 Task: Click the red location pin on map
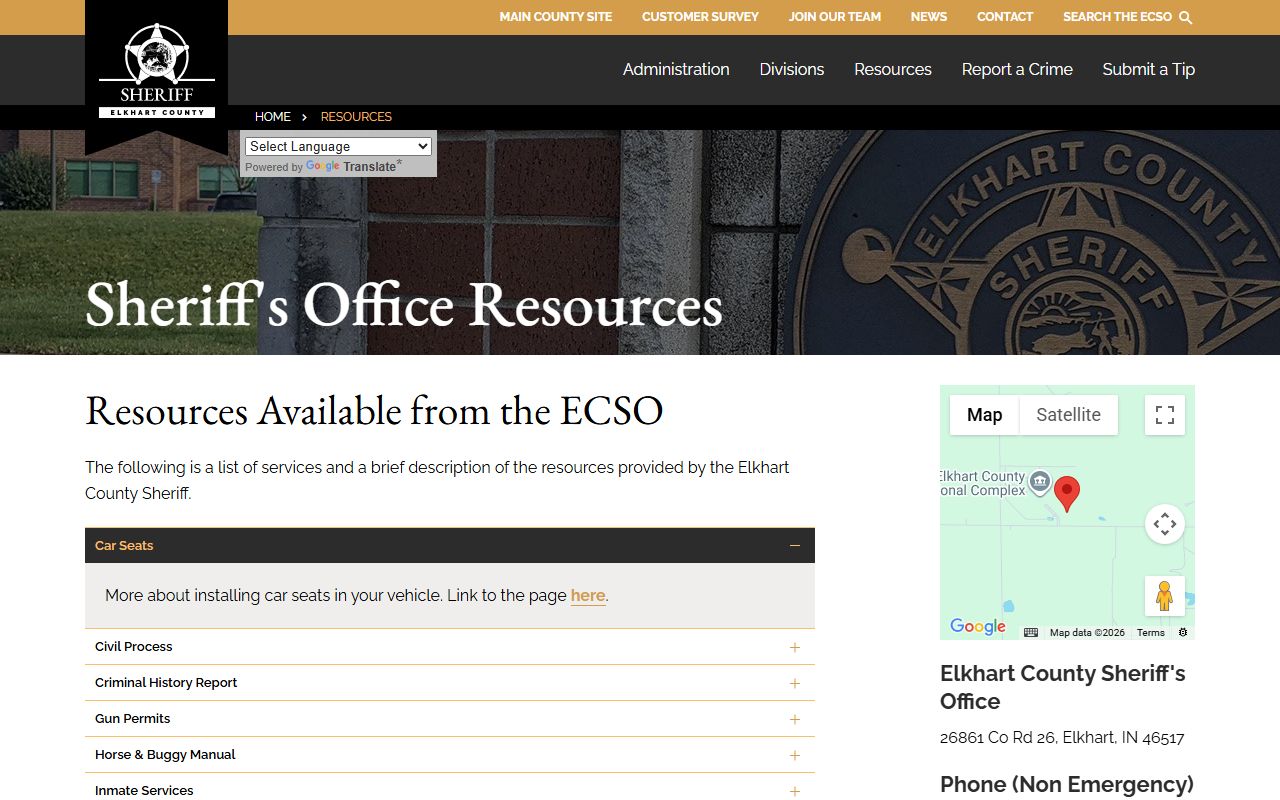point(1067,494)
